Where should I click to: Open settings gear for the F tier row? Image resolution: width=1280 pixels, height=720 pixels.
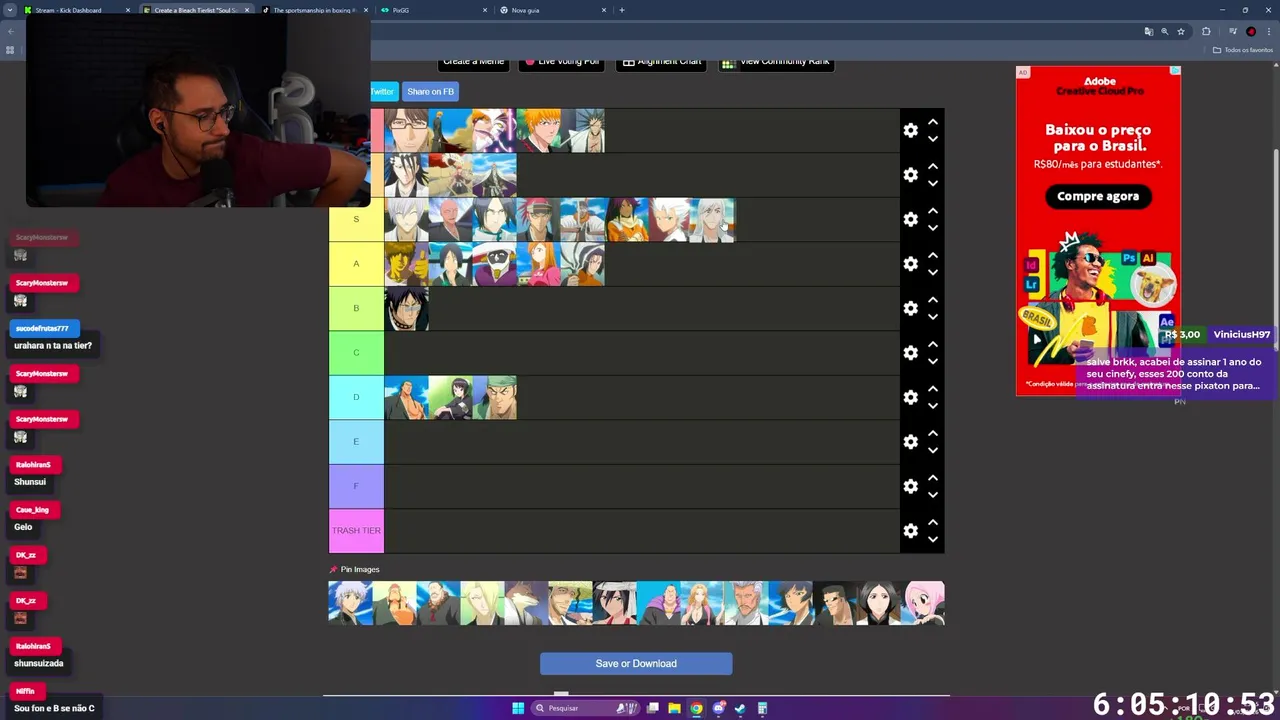[x=910, y=486]
